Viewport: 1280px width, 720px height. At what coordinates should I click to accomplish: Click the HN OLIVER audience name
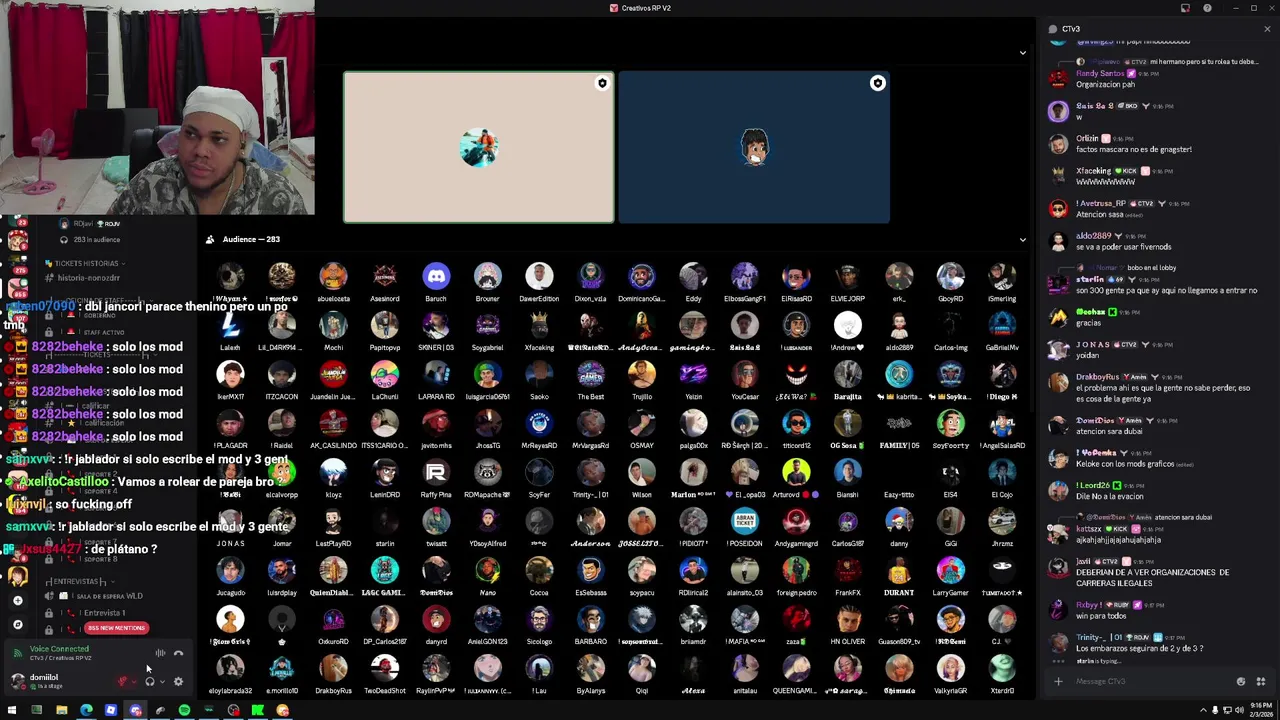pyautogui.click(x=847, y=641)
